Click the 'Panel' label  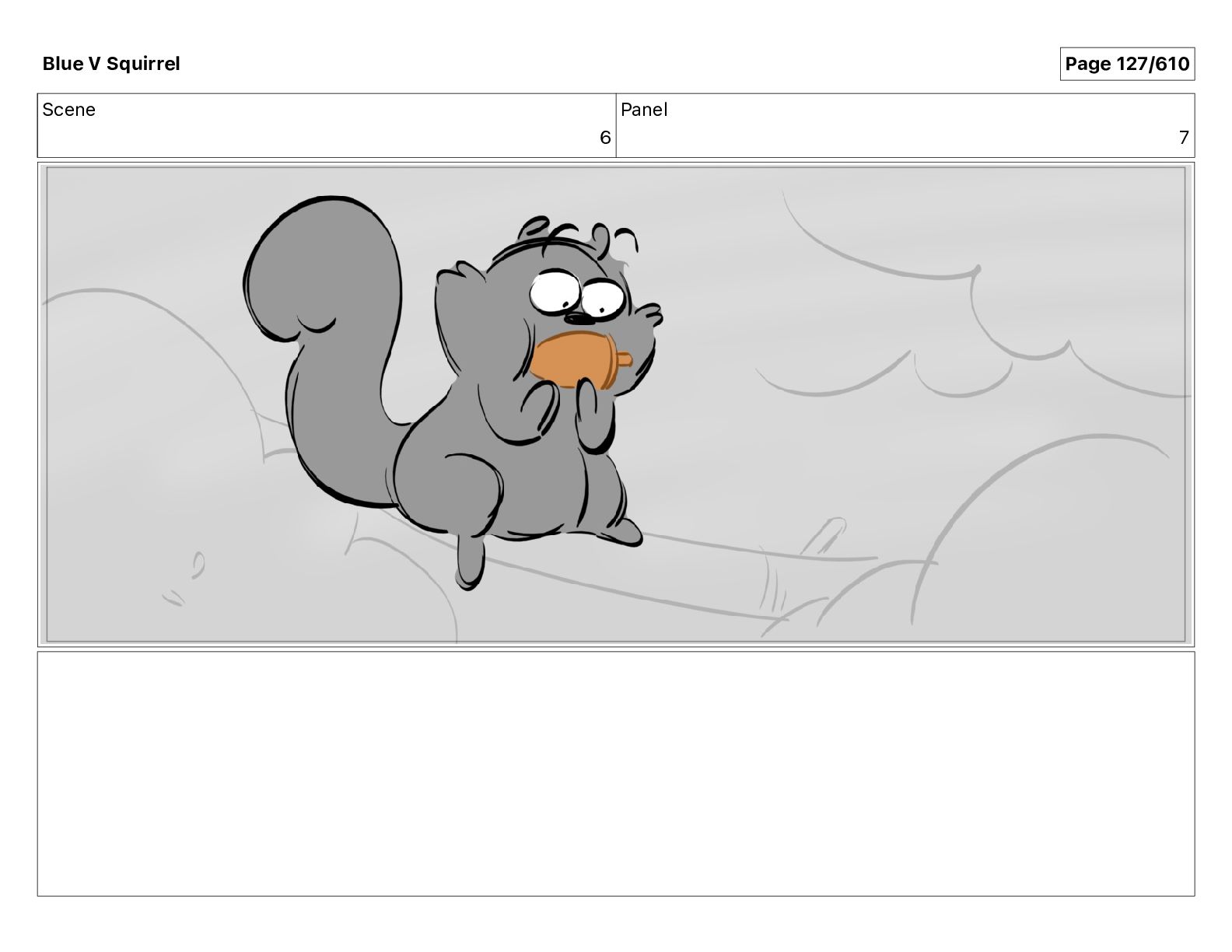[644, 110]
